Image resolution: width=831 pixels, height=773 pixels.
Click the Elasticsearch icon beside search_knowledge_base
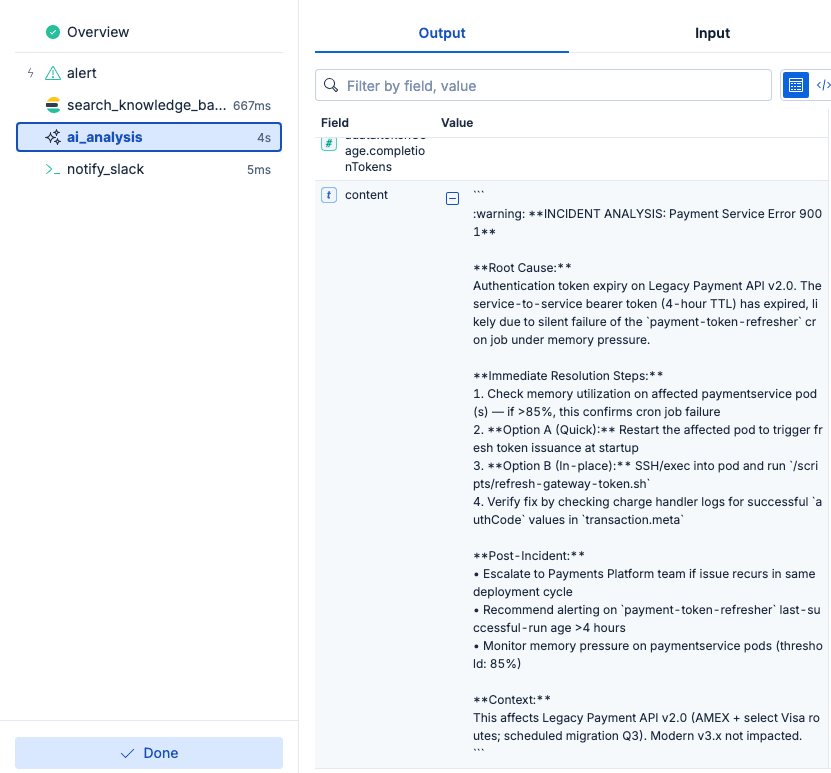tap(53, 105)
